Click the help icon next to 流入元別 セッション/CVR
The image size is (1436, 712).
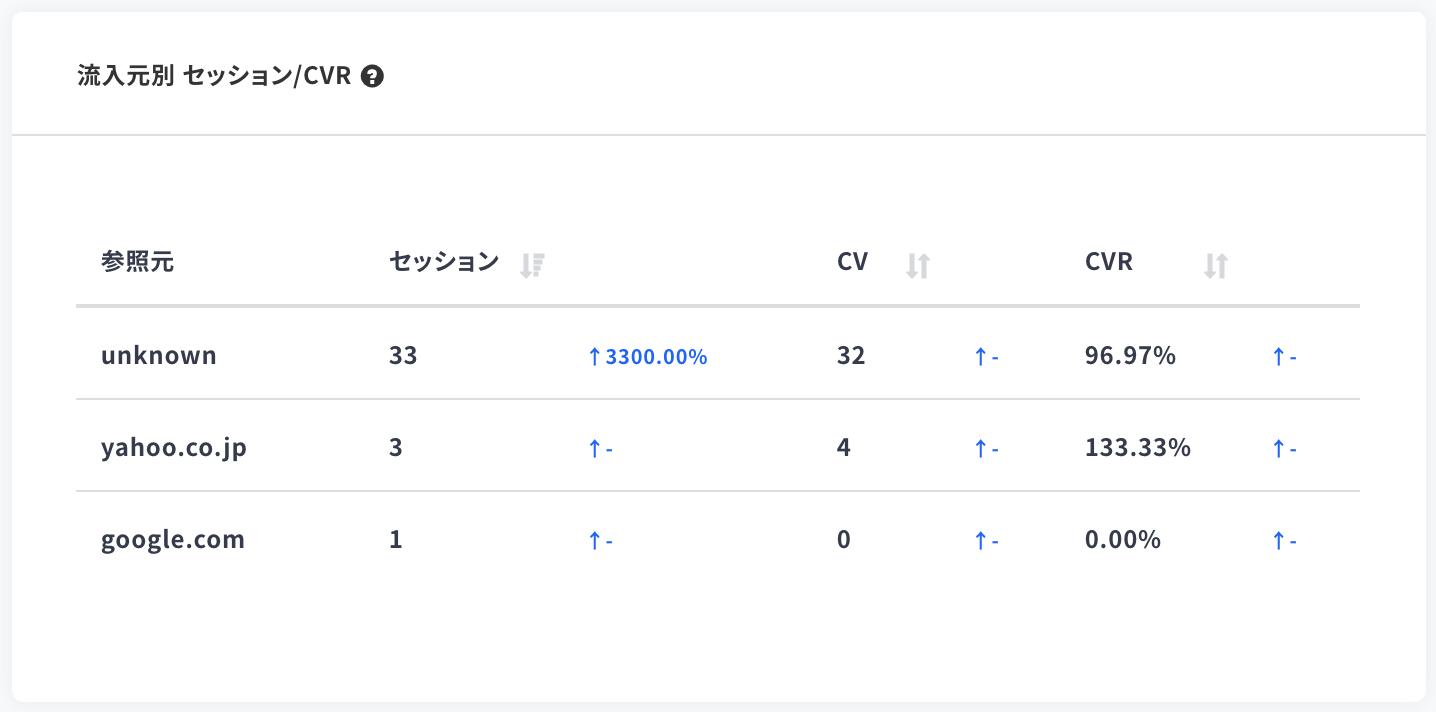click(x=373, y=76)
